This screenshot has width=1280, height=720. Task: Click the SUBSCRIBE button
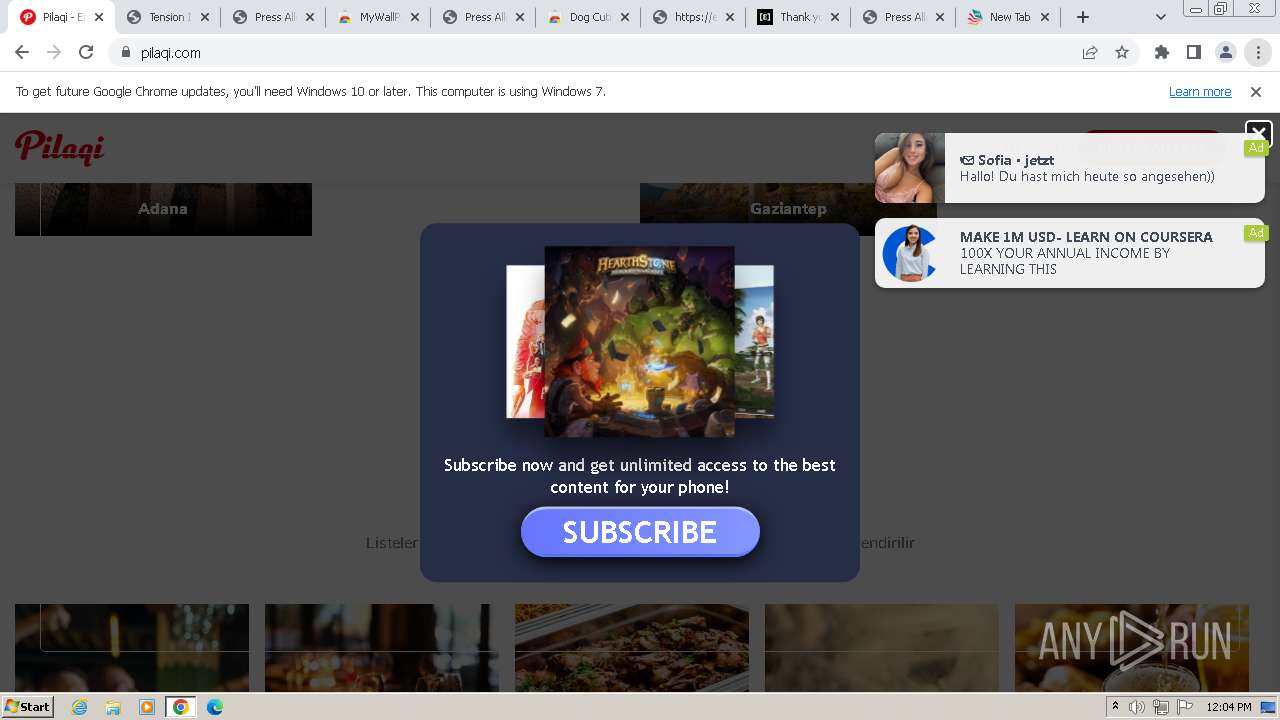640,532
